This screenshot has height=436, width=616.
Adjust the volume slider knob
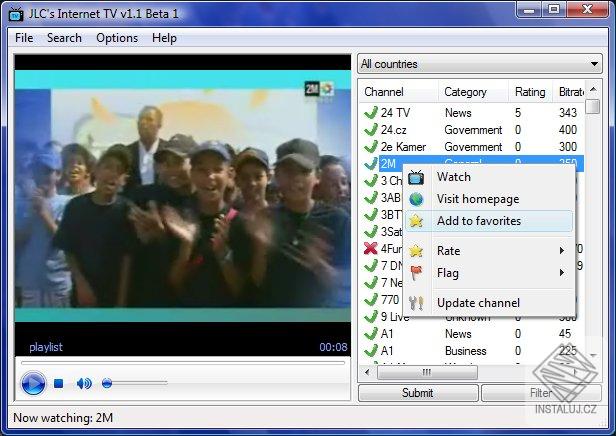click(x=107, y=383)
